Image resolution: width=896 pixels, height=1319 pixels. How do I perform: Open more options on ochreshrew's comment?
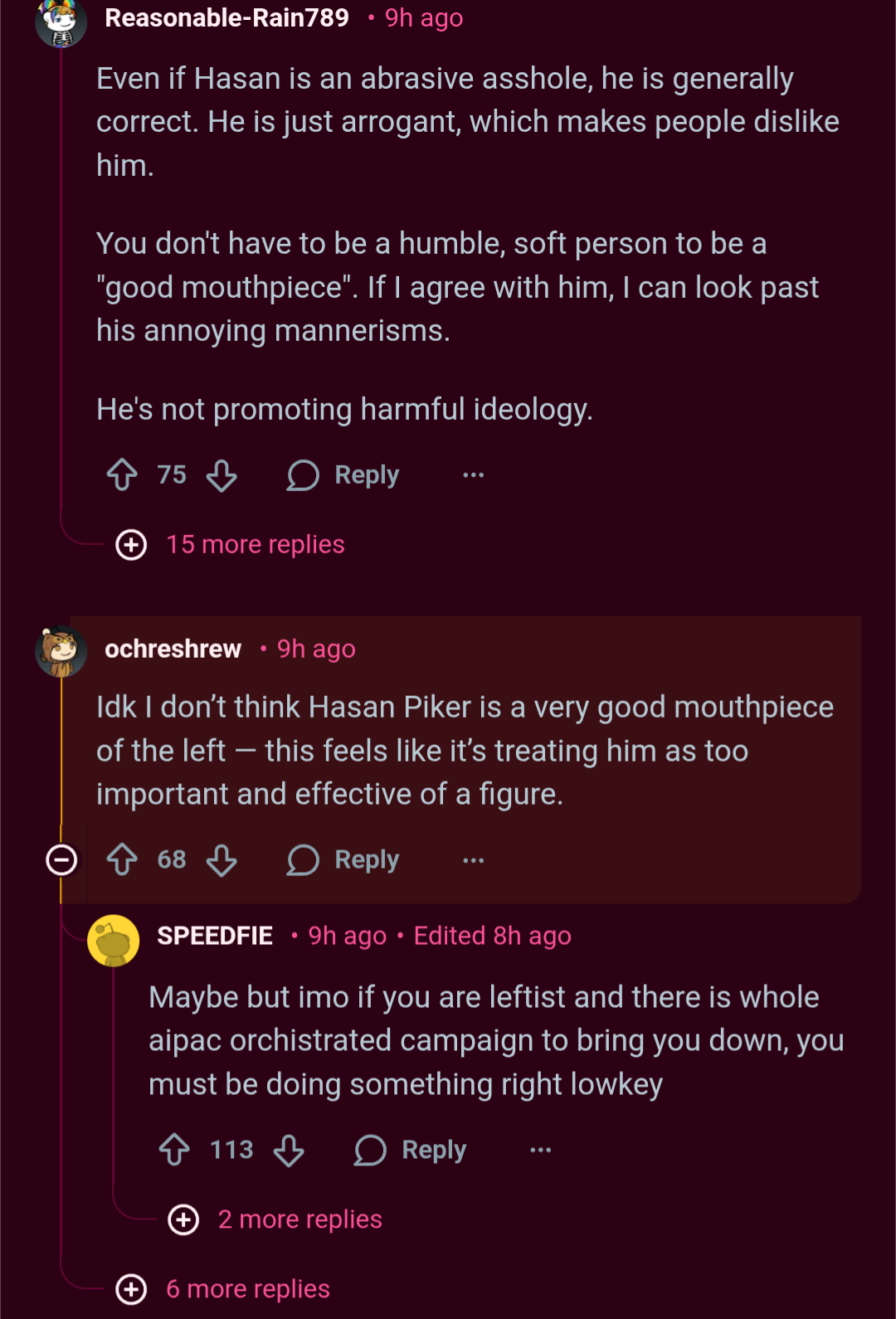pos(474,860)
